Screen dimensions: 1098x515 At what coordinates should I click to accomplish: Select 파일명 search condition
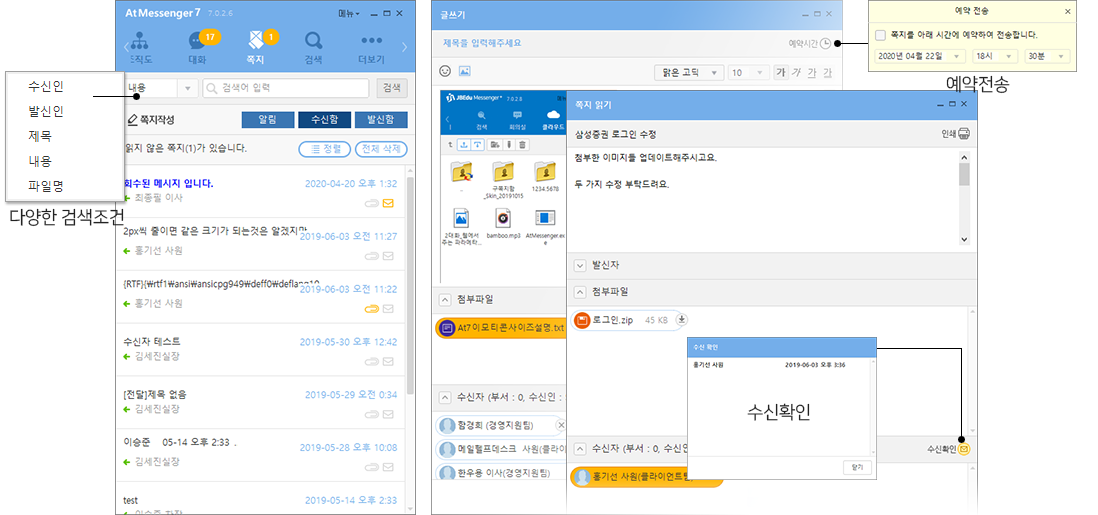46,186
